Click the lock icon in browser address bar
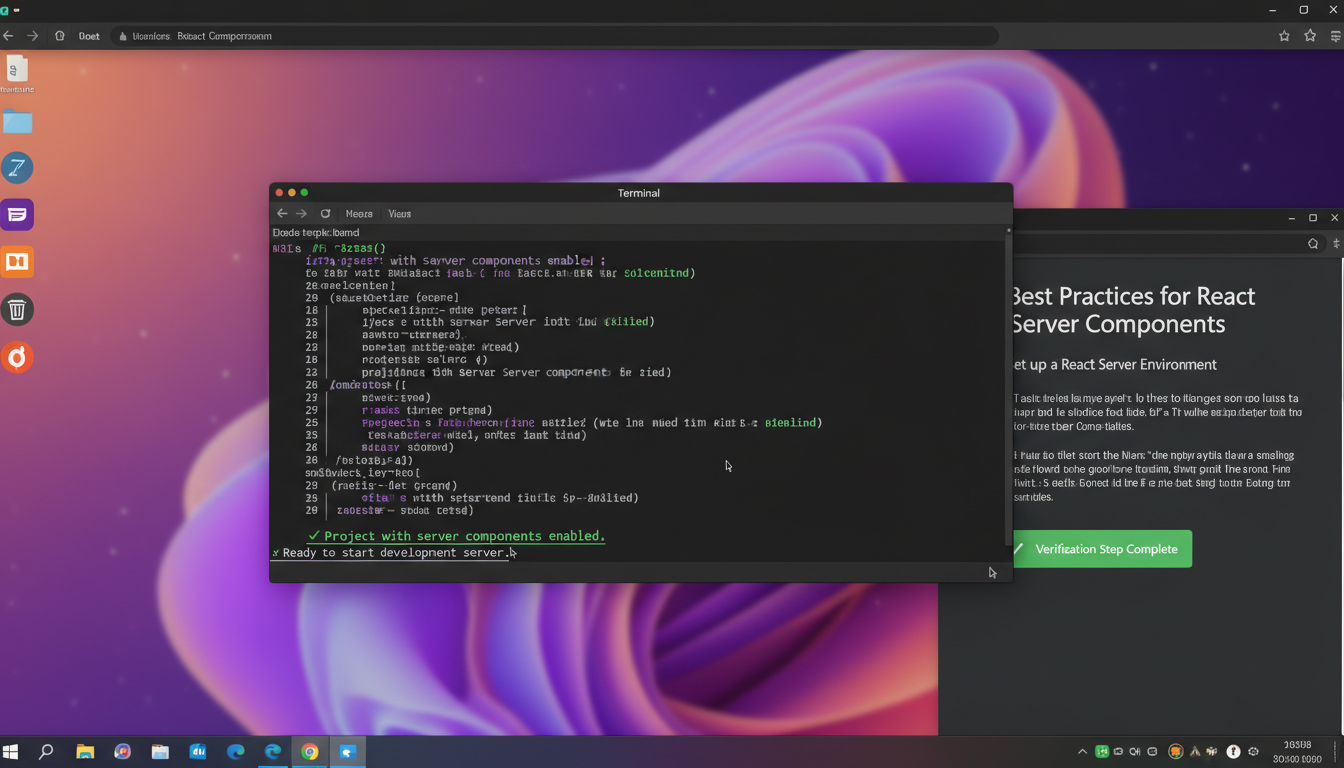The image size is (1344, 768). pos(123,36)
